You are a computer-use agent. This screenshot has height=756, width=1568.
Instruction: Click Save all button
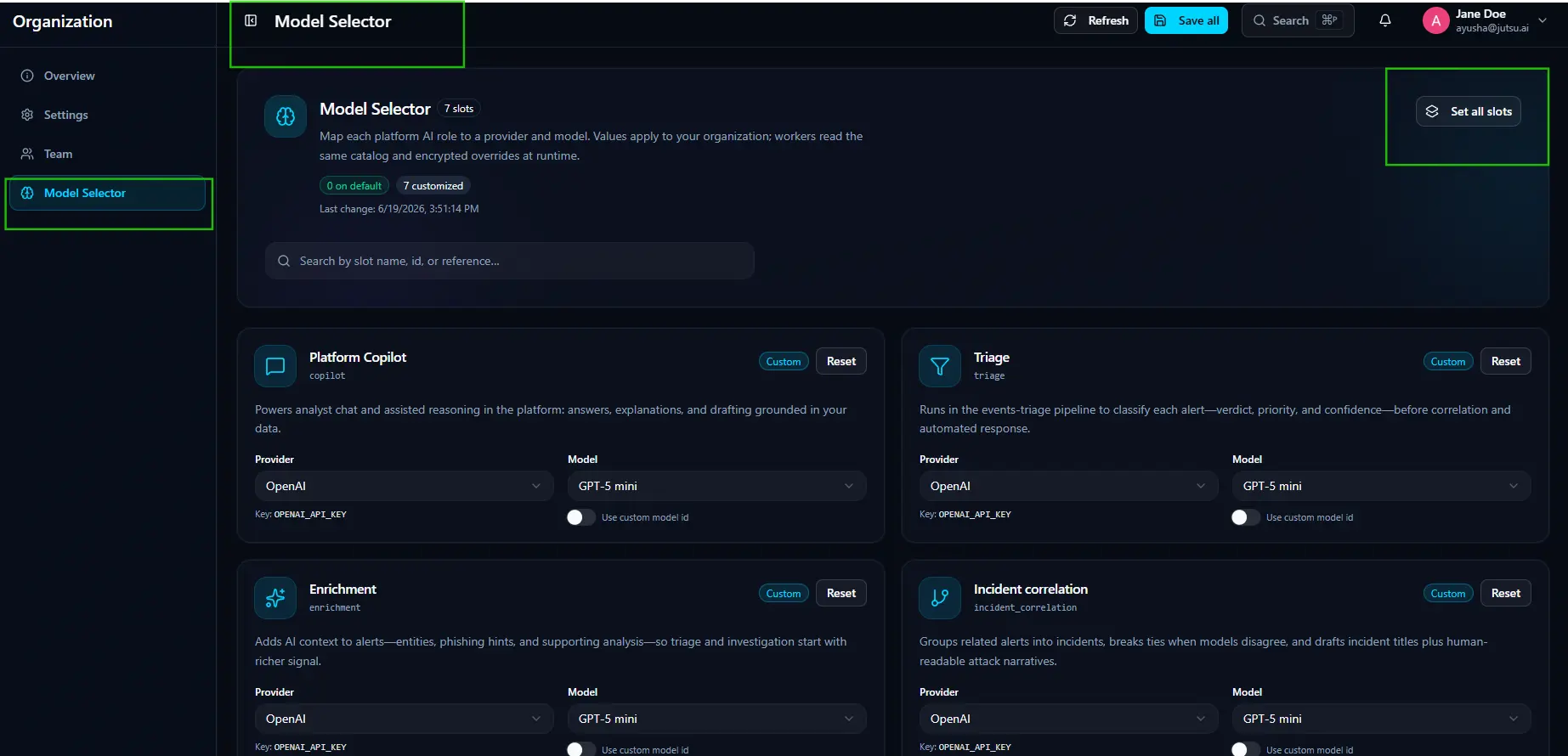coord(1186,20)
